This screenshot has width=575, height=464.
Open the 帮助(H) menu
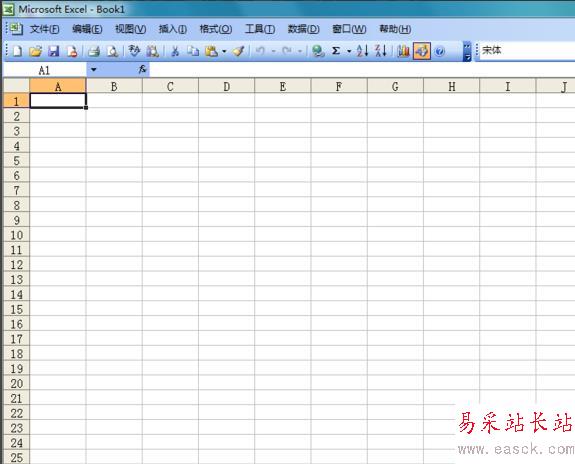click(395, 29)
